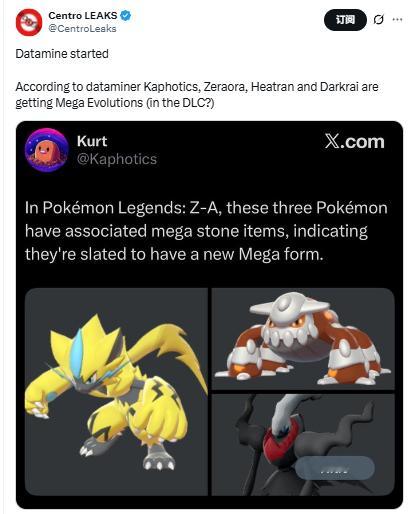Open Centro LEAKS profile avatar
Viewport: 409px width, 514px height.
click(x=29, y=22)
